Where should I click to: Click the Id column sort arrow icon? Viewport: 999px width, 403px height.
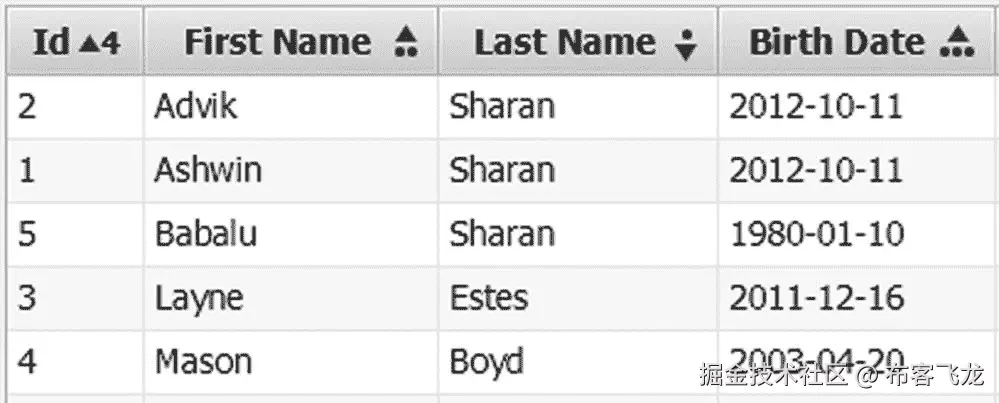[92, 44]
